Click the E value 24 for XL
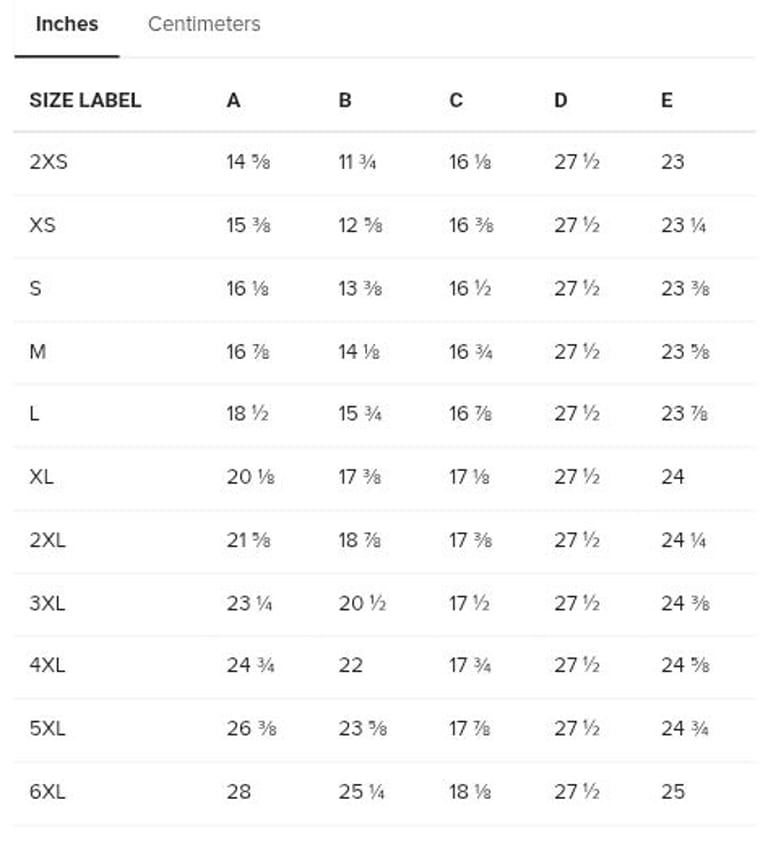This screenshot has height=862, width=768. [673, 477]
